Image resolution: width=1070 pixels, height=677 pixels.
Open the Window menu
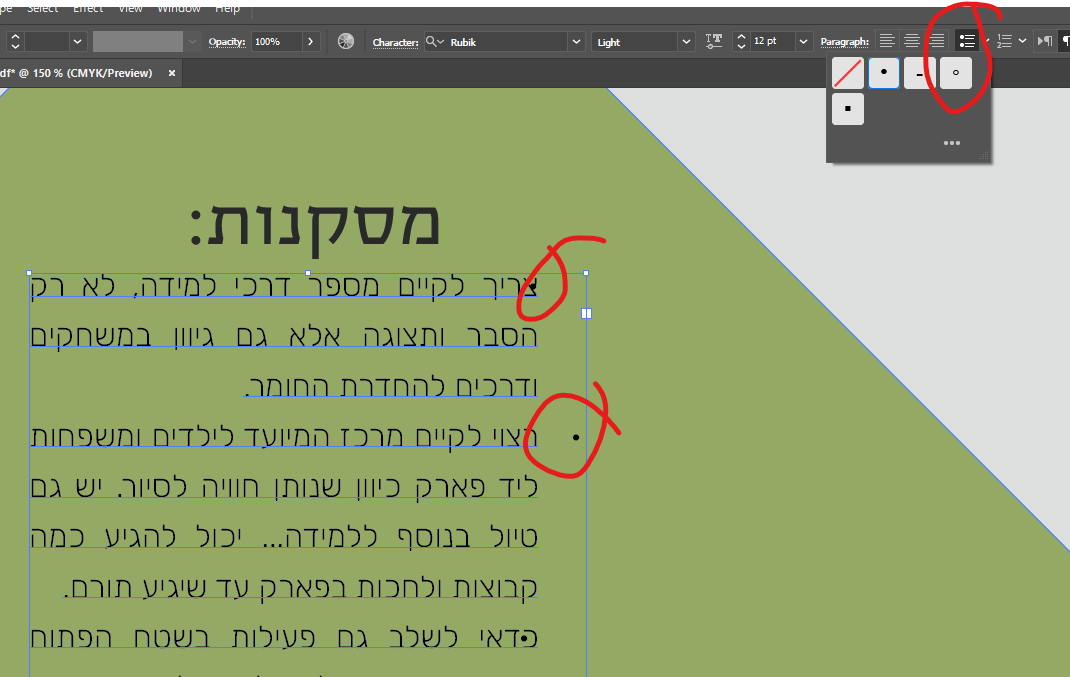pyautogui.click(x=179, y=8)
